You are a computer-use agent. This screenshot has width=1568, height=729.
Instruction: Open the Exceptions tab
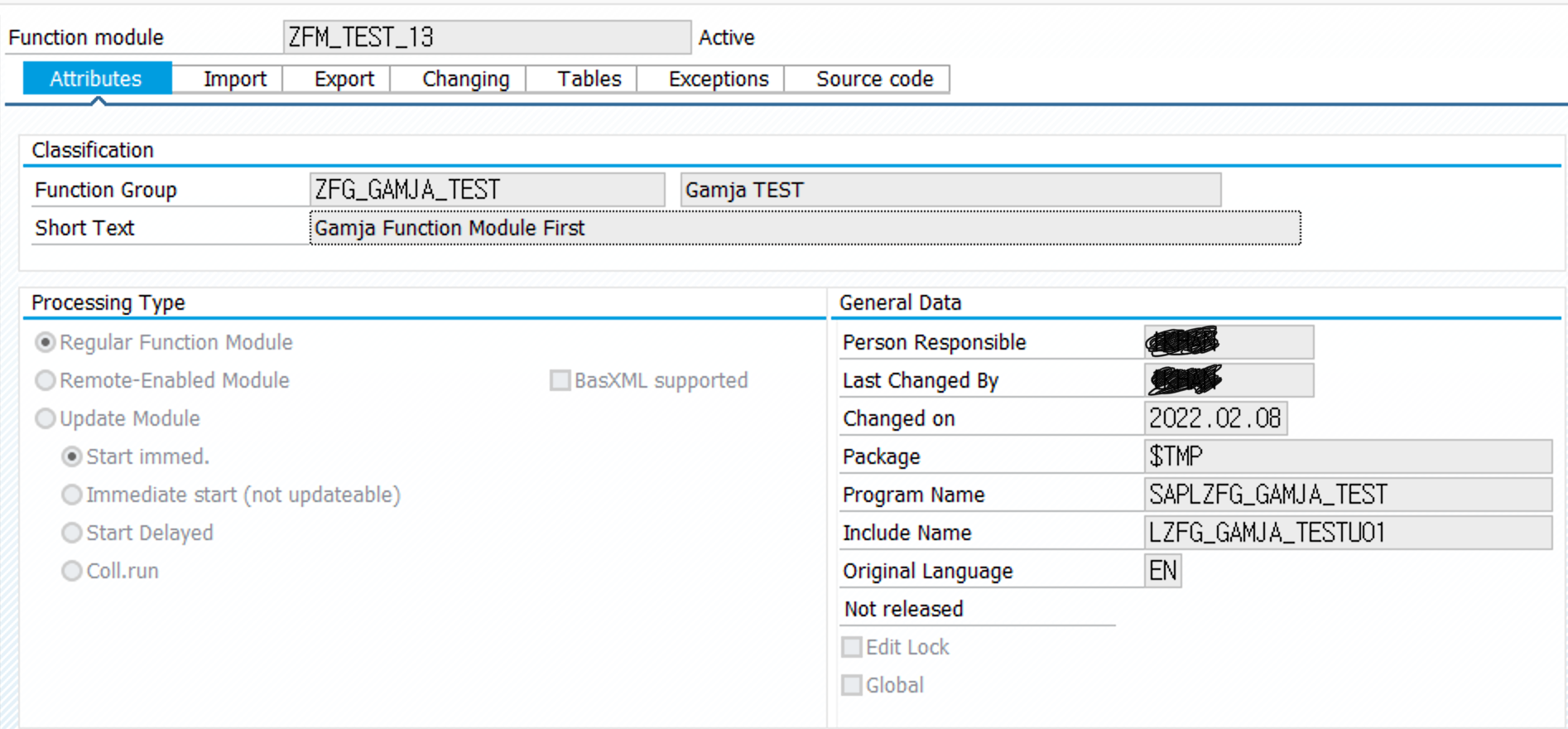coord(718,80)
